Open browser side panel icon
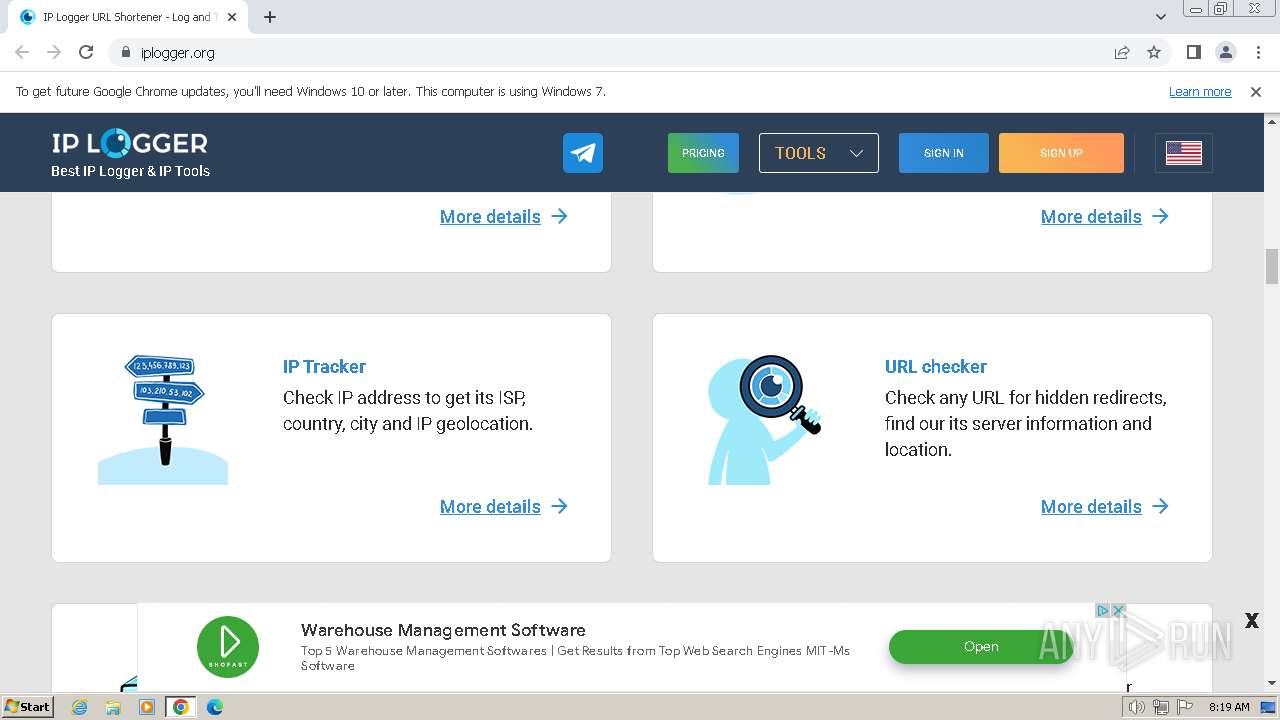This screenshot has height=720, width=1280. pyautogui.click(x=1193, y=52)
